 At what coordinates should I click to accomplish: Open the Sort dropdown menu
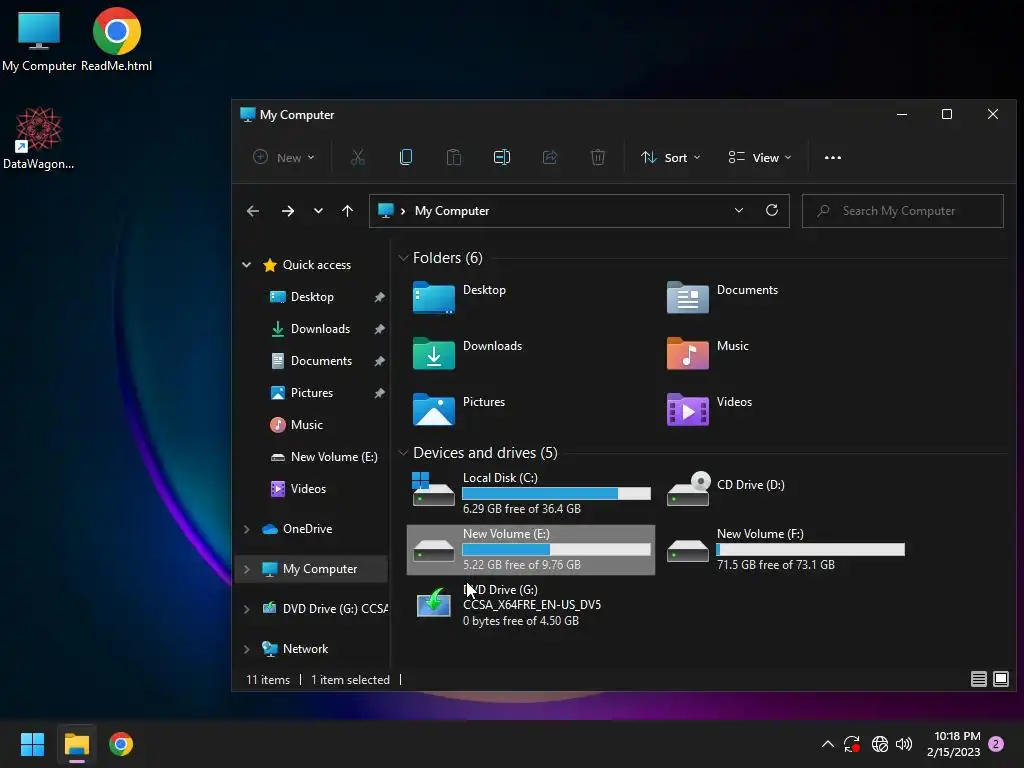pos(671,157)
